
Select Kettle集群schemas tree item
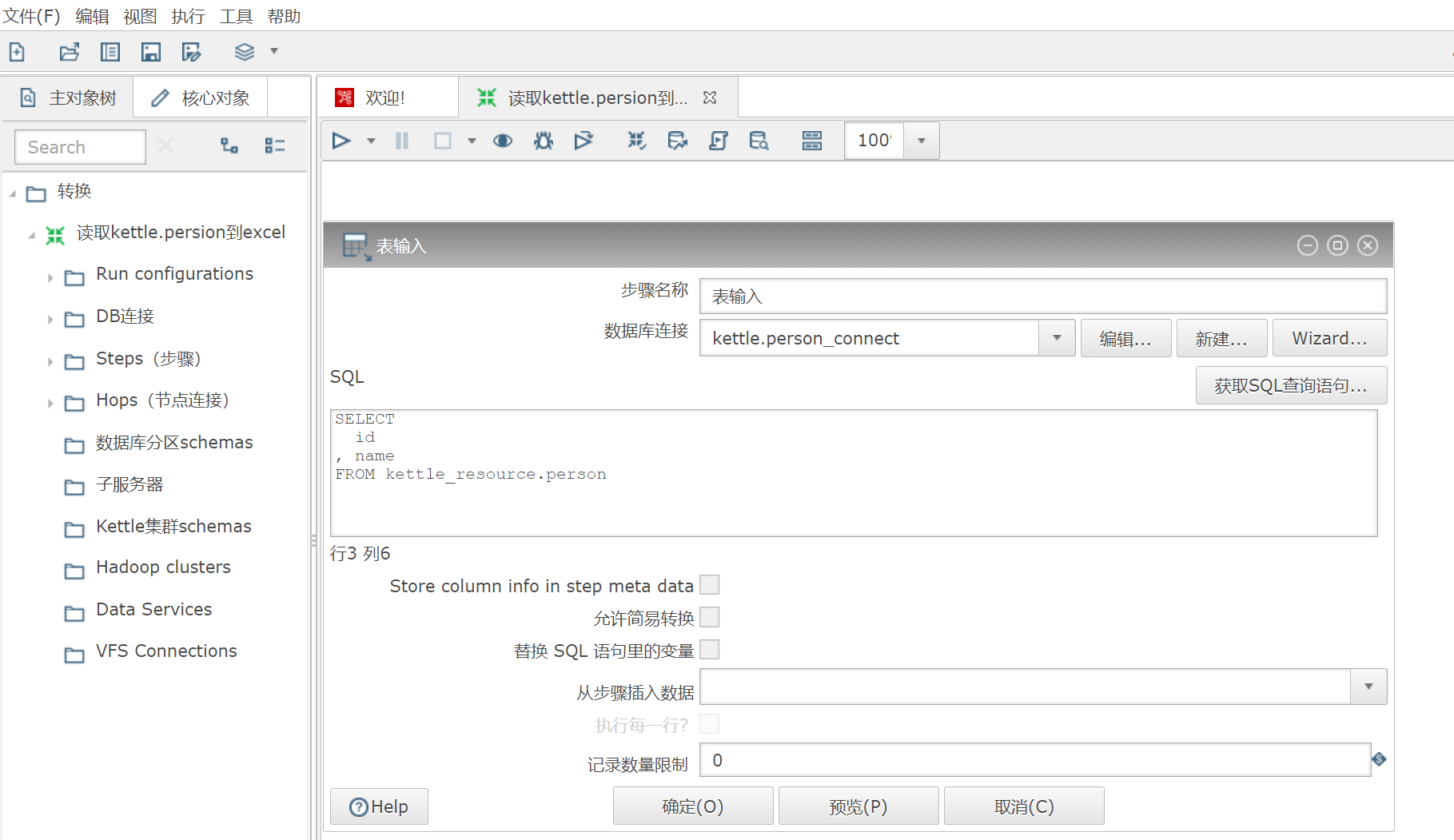click(x=173, y=526)
